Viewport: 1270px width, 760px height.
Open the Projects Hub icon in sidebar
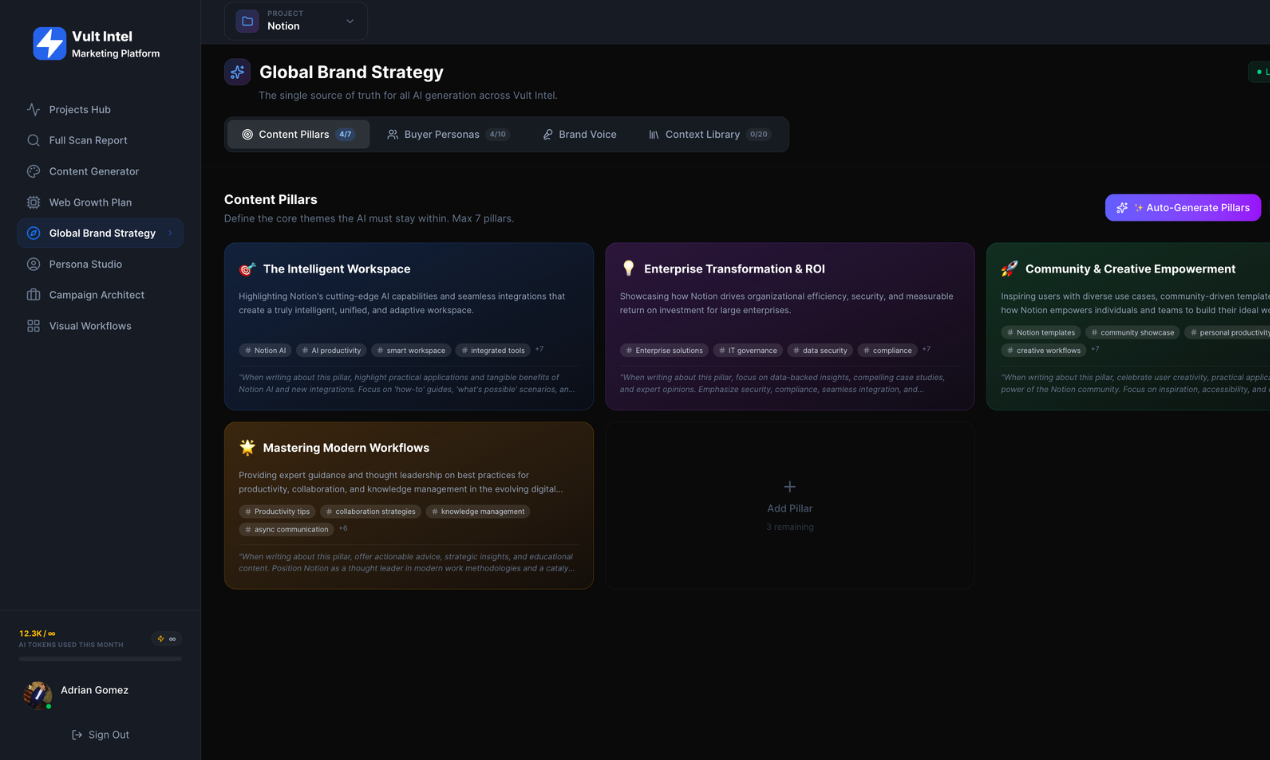coord(33,109)
